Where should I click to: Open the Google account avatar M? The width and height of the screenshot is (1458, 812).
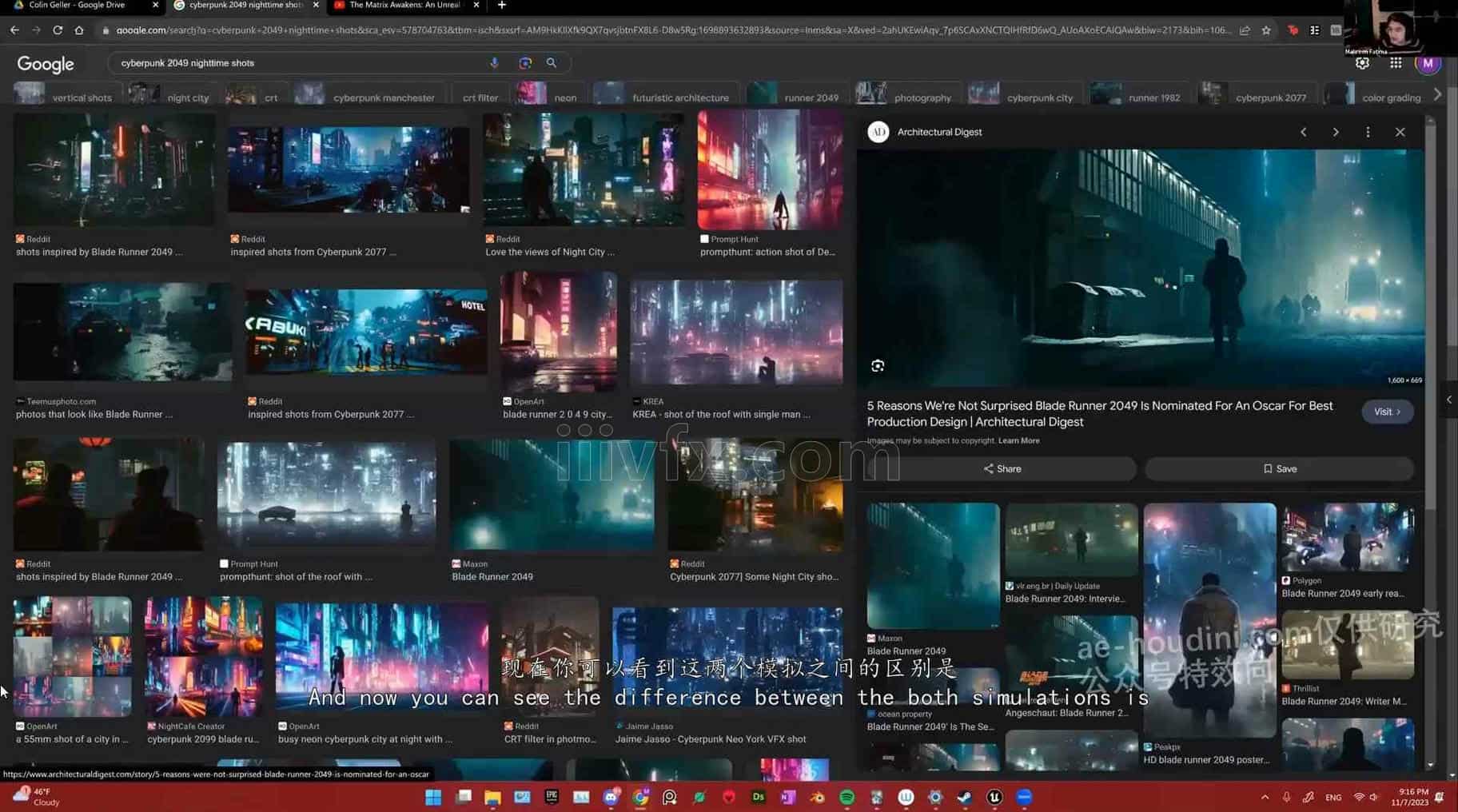pos(1428,63)
